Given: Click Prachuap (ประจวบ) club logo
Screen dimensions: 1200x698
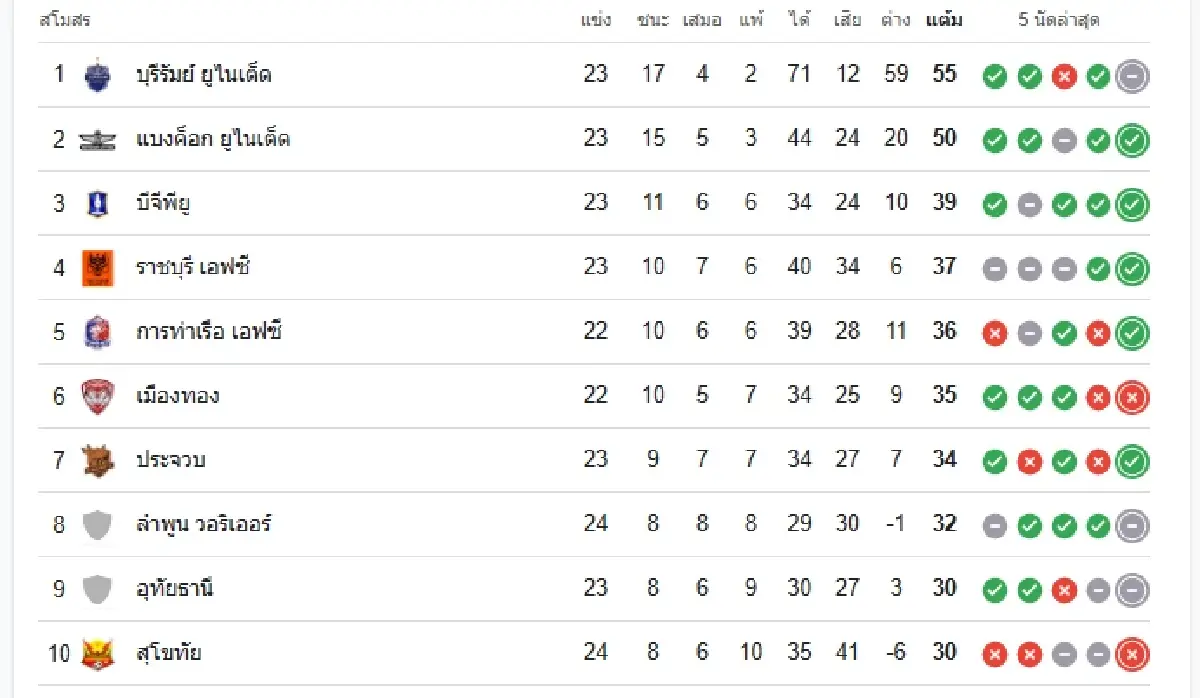Looking at the screenshot, I should tap(97, 460).
